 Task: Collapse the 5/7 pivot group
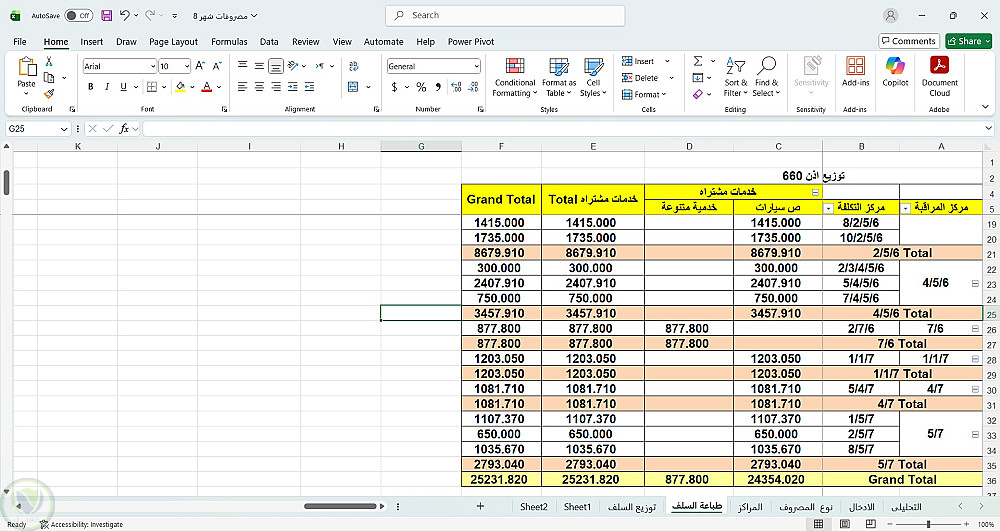click(975, 435)
